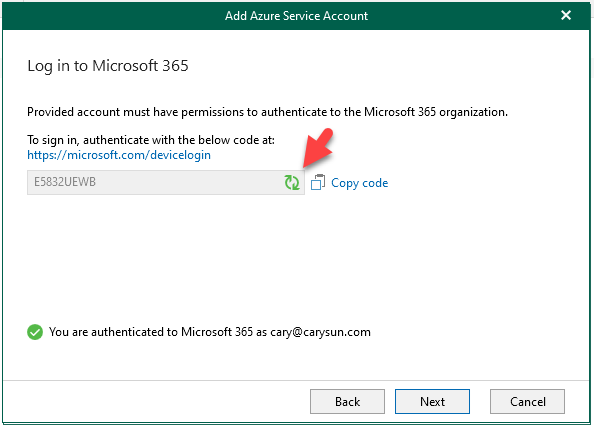
Task: Click the Microsoft 365 organization words
Action: pos(436,112)
